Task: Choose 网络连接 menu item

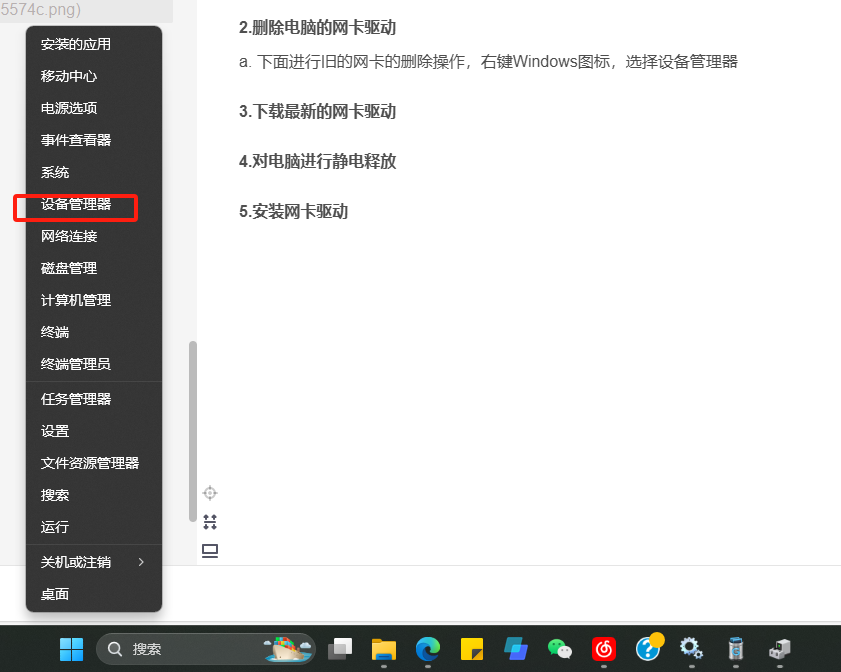Action: 94,236
